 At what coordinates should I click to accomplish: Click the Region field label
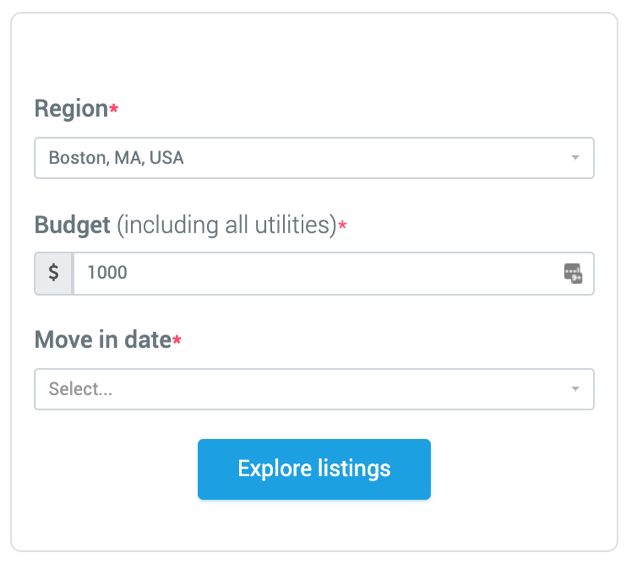tap(71, 109)
